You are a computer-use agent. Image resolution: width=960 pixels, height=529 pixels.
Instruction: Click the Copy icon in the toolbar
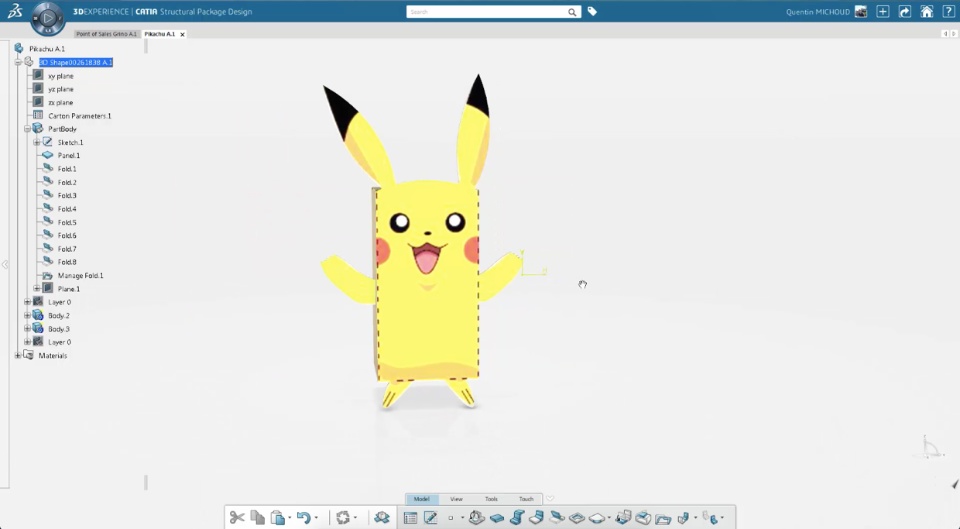coord(258,518)
